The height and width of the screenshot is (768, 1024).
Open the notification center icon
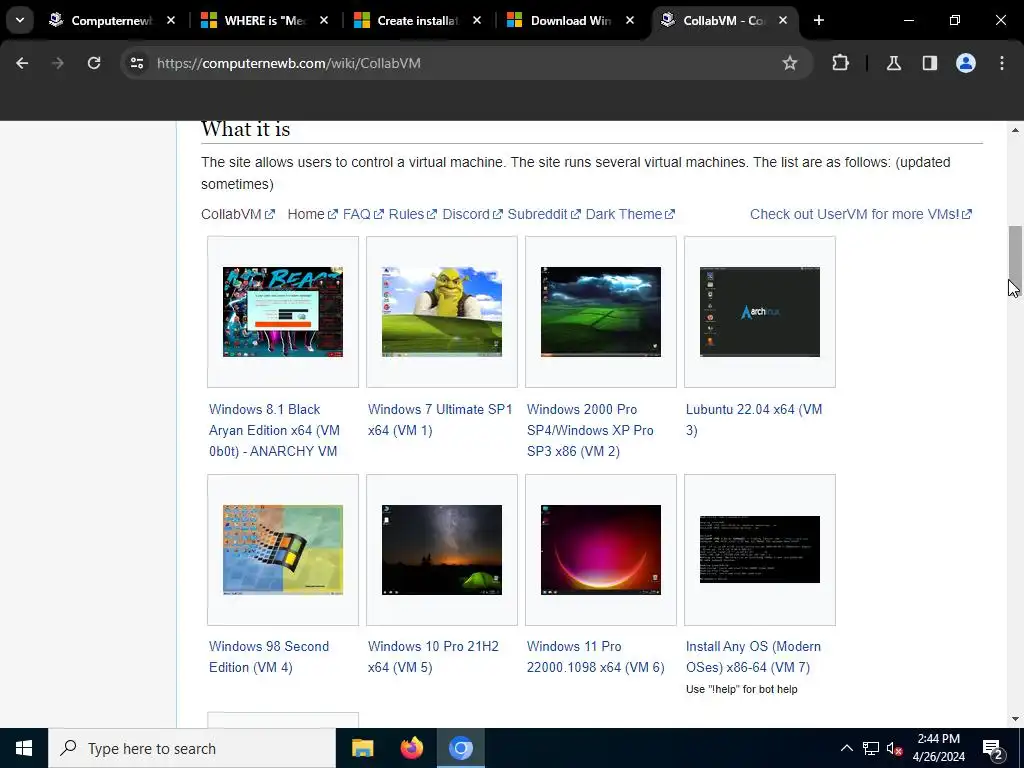[993, 748]
